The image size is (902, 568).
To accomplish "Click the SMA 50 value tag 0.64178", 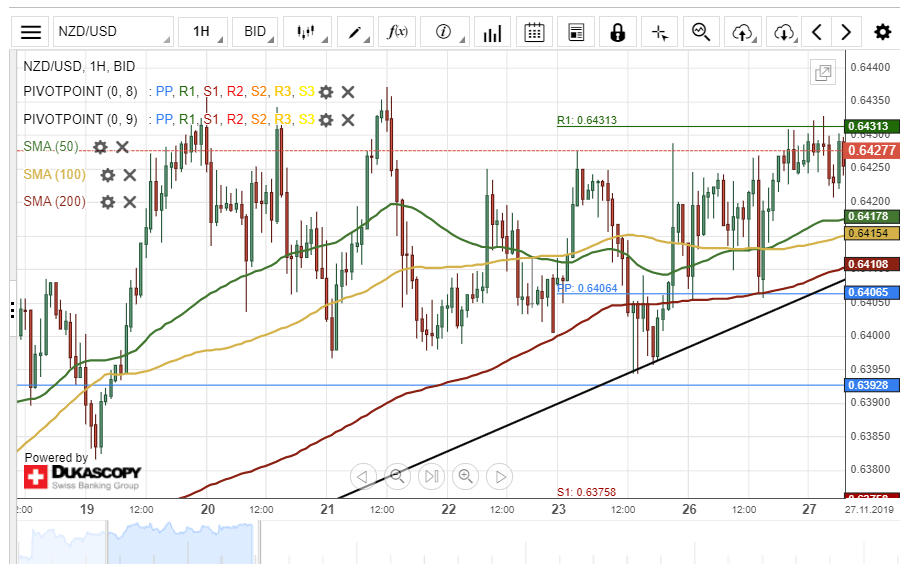I will [x=872, y=216].
